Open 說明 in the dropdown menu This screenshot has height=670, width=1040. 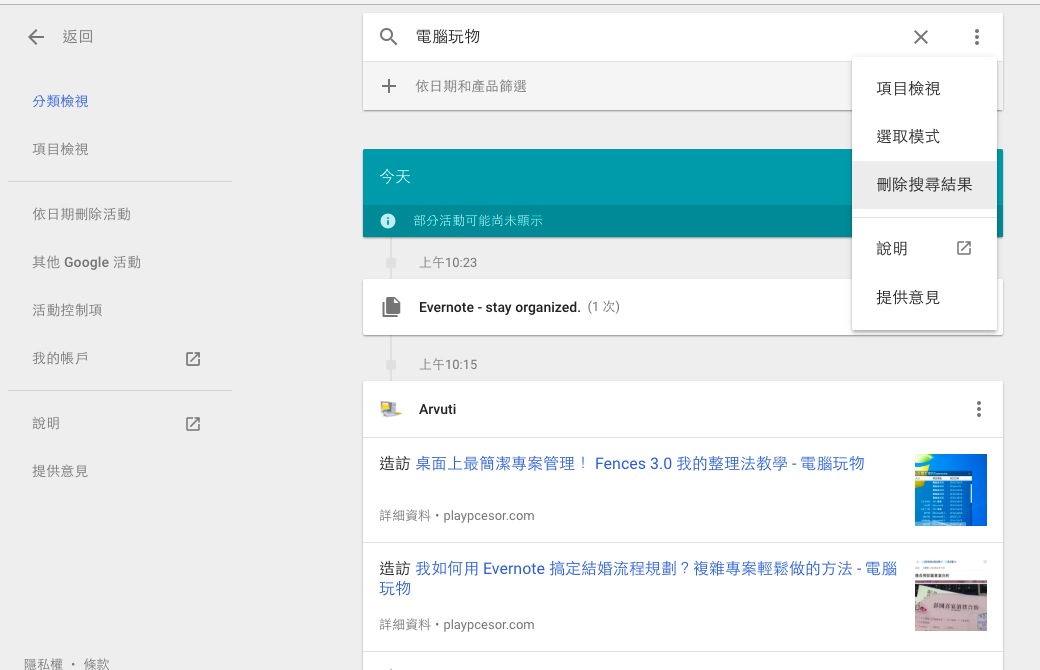pyautogui.click(x=925, y=249)
